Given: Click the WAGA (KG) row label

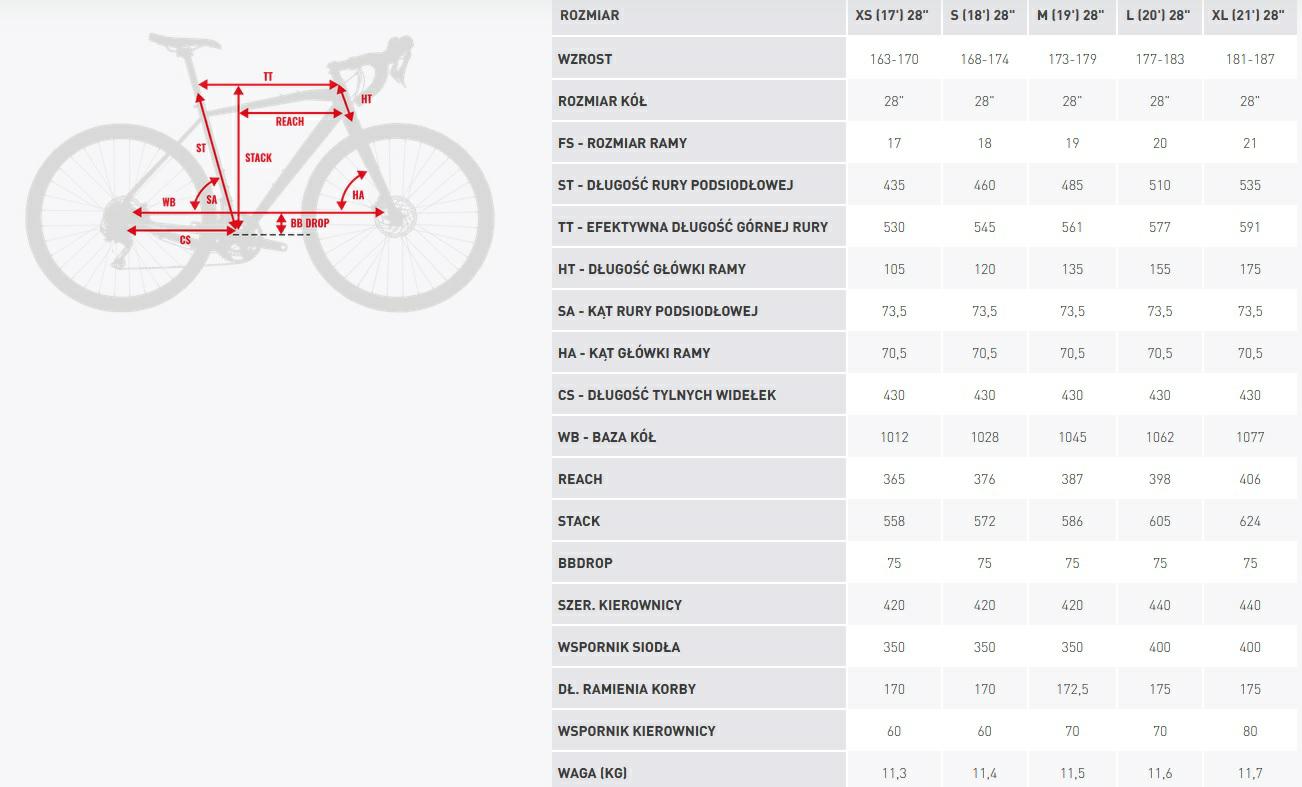Looking at the screenshot, I should click(592, 773).
